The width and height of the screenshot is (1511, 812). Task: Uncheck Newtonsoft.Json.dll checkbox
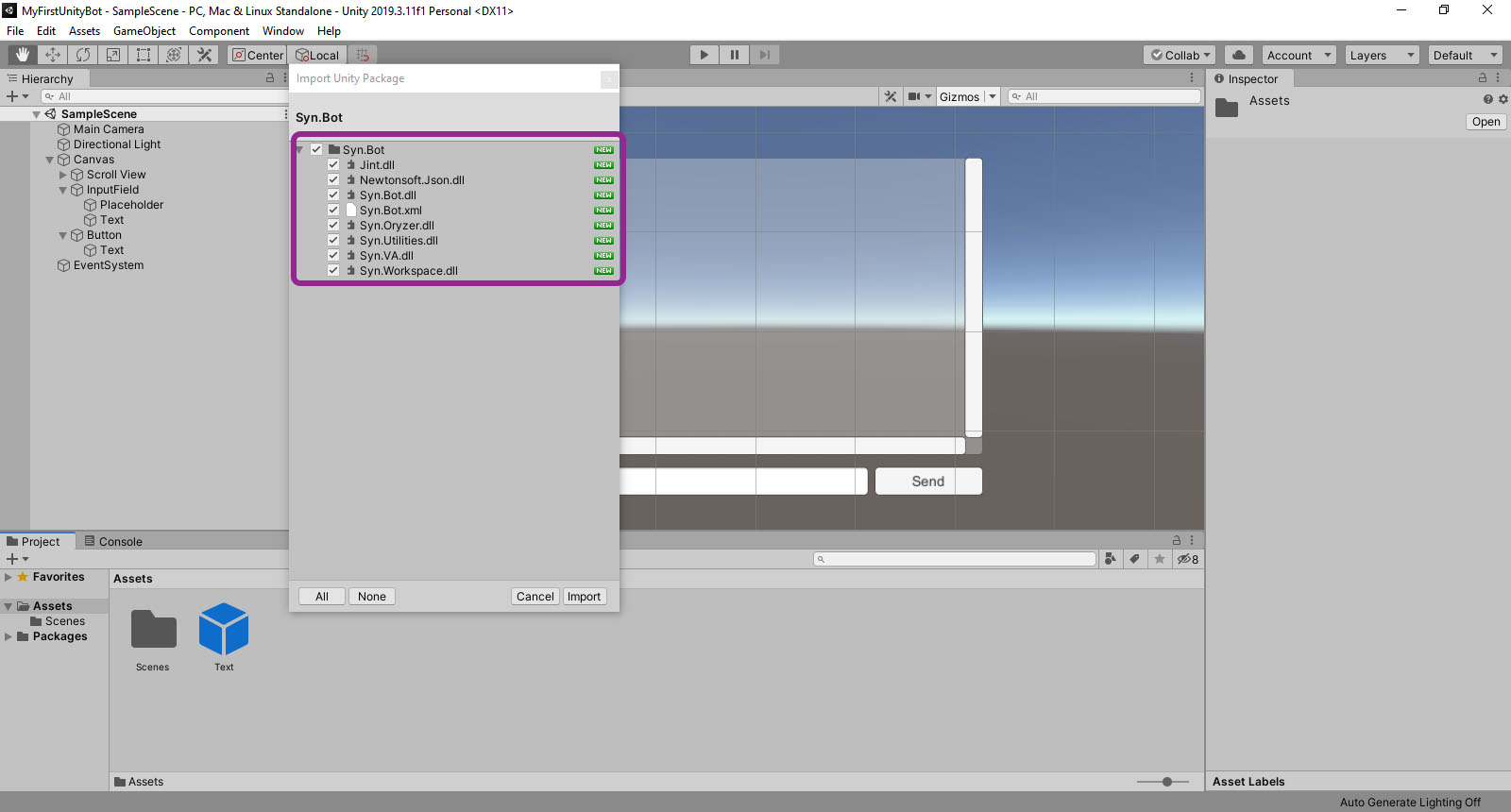tap(333, 179)
